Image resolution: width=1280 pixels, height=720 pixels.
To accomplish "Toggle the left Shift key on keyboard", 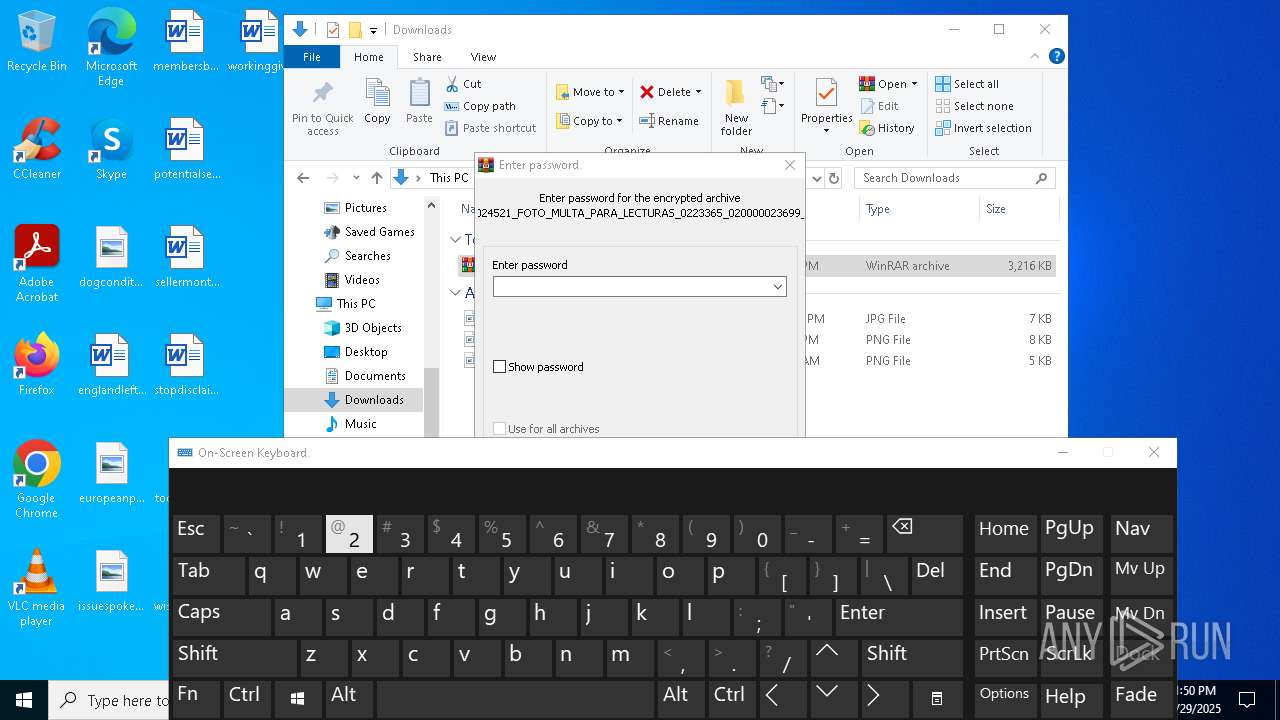I will 234,658.
